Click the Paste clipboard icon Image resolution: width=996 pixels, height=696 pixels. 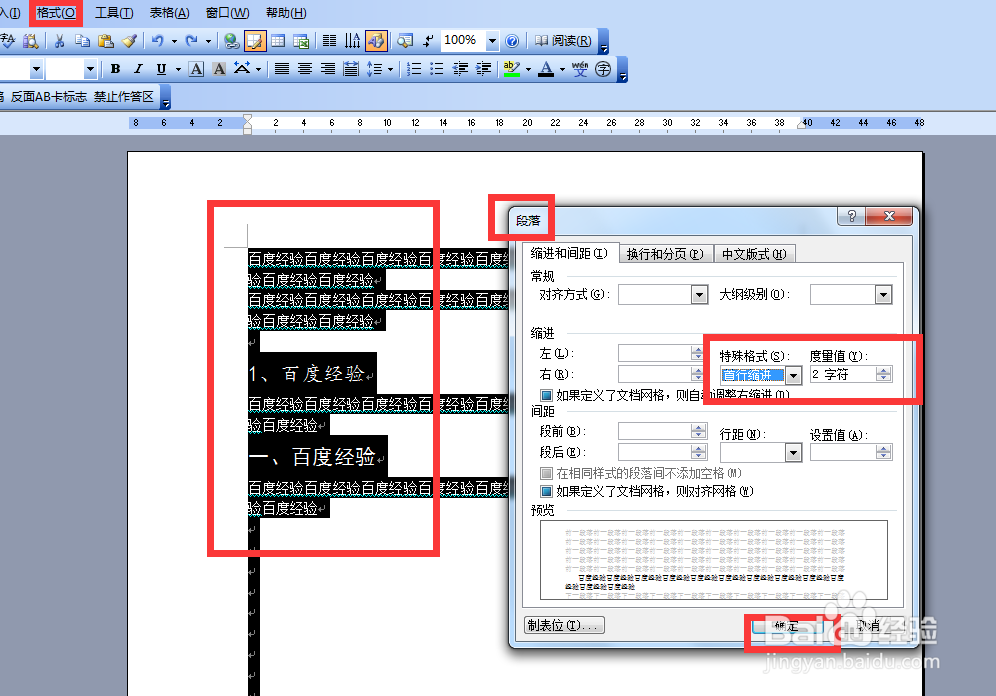point(105,41)
